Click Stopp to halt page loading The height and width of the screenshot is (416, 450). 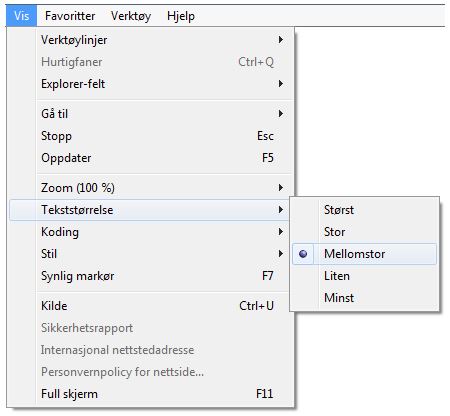[149, 136]
